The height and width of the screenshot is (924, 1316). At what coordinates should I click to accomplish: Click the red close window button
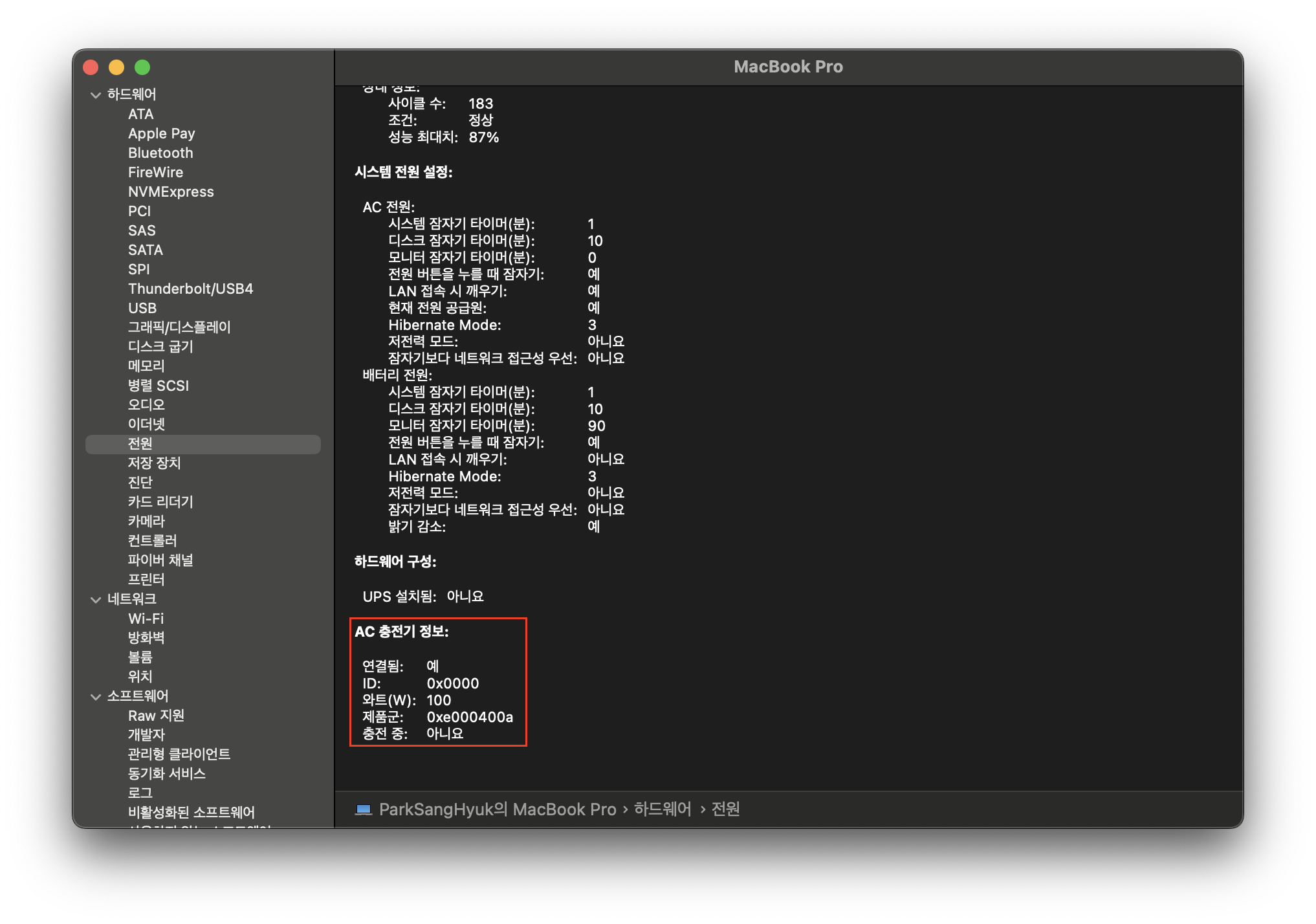click(x=91, y=67)
